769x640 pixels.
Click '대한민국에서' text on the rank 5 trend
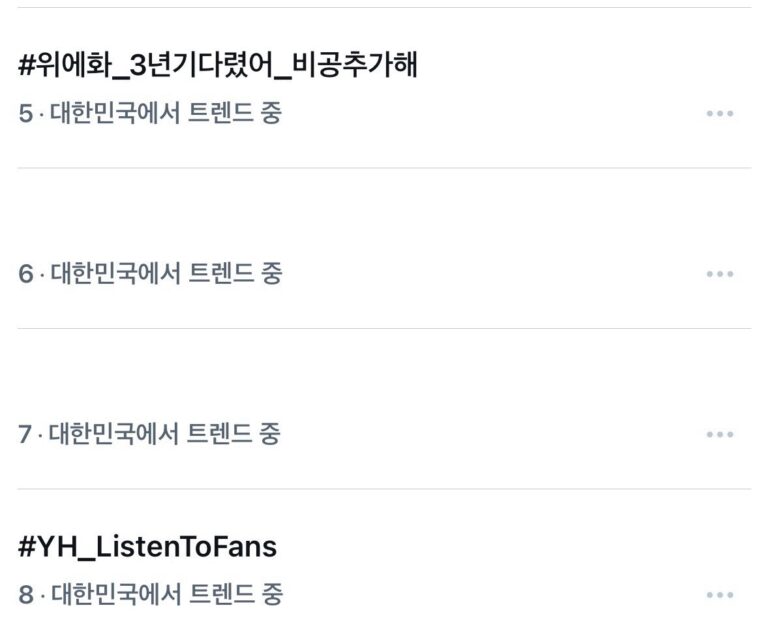tap(115, 114)
